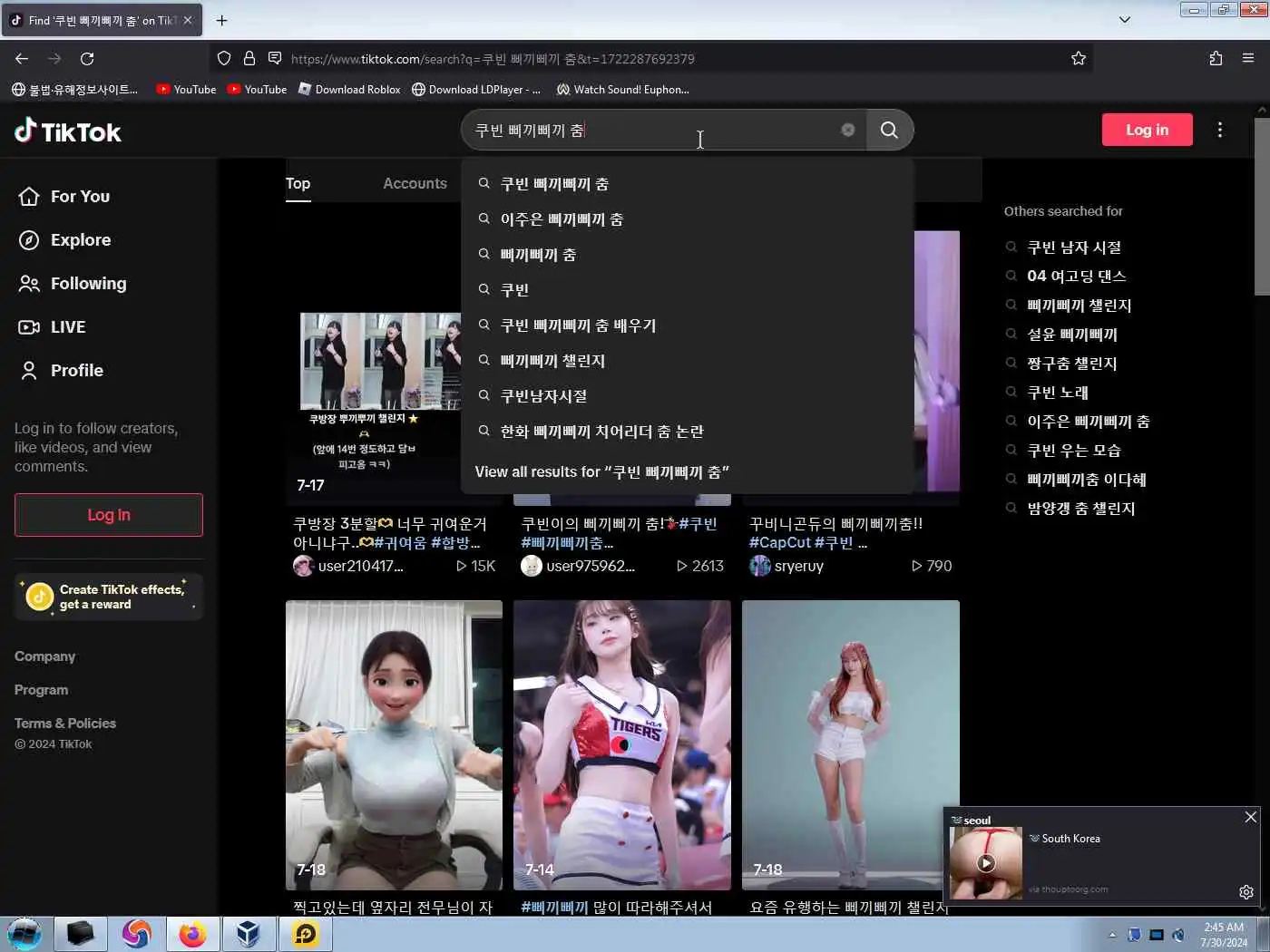
Task: Click View all results for search query
Action: pyautogui.click(x=602, y=471)
